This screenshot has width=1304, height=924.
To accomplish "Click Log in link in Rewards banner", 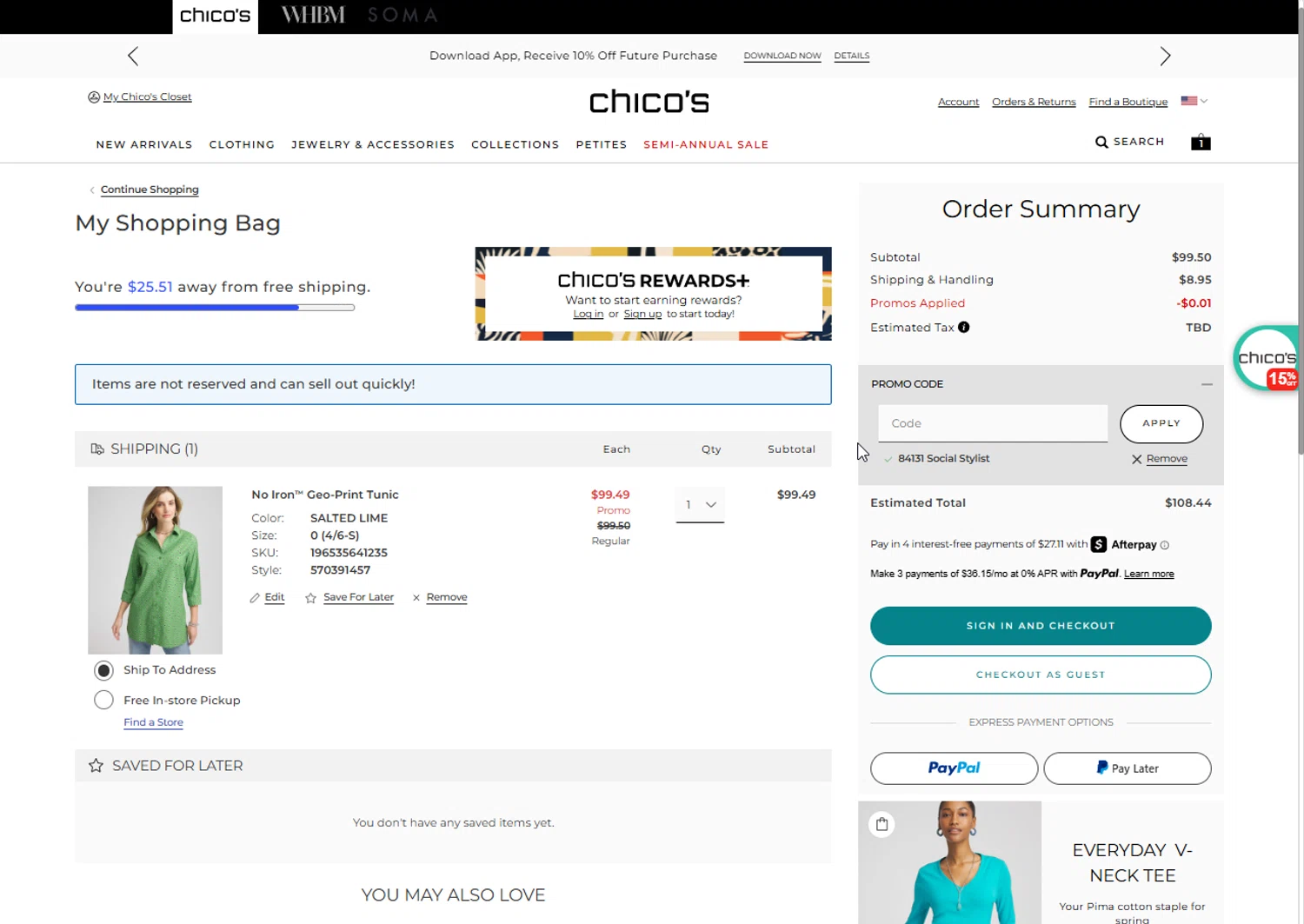I will pyautogui.click(x=588, y=315).
